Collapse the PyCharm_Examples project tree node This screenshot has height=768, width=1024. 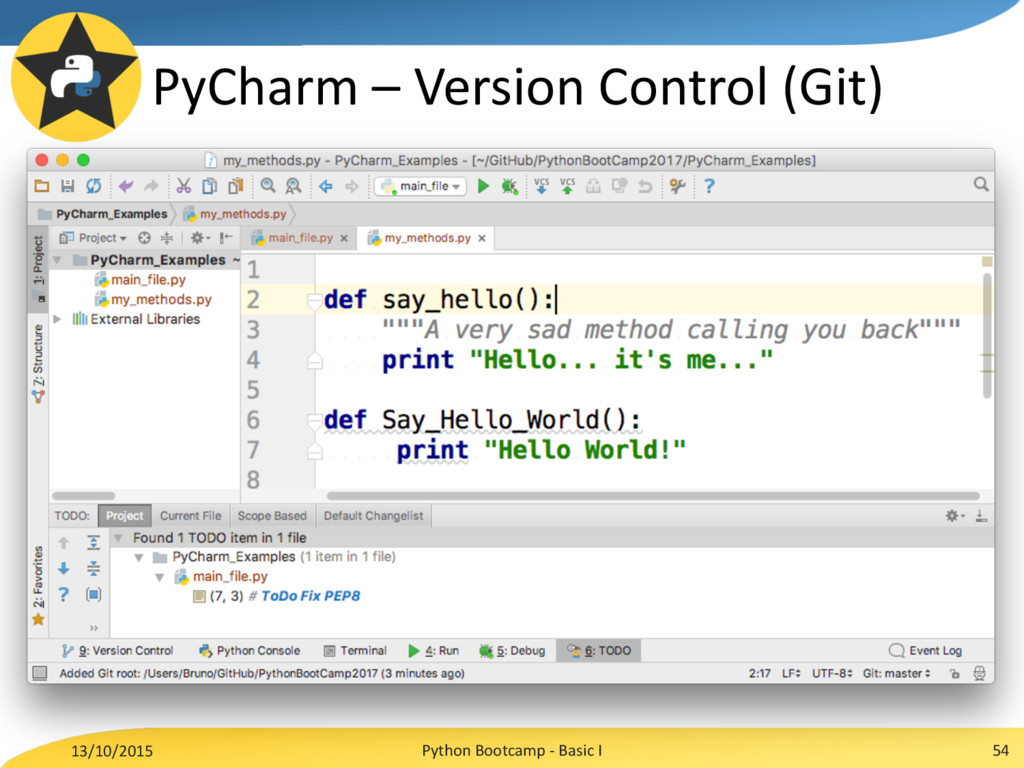[x=57, y=260]
